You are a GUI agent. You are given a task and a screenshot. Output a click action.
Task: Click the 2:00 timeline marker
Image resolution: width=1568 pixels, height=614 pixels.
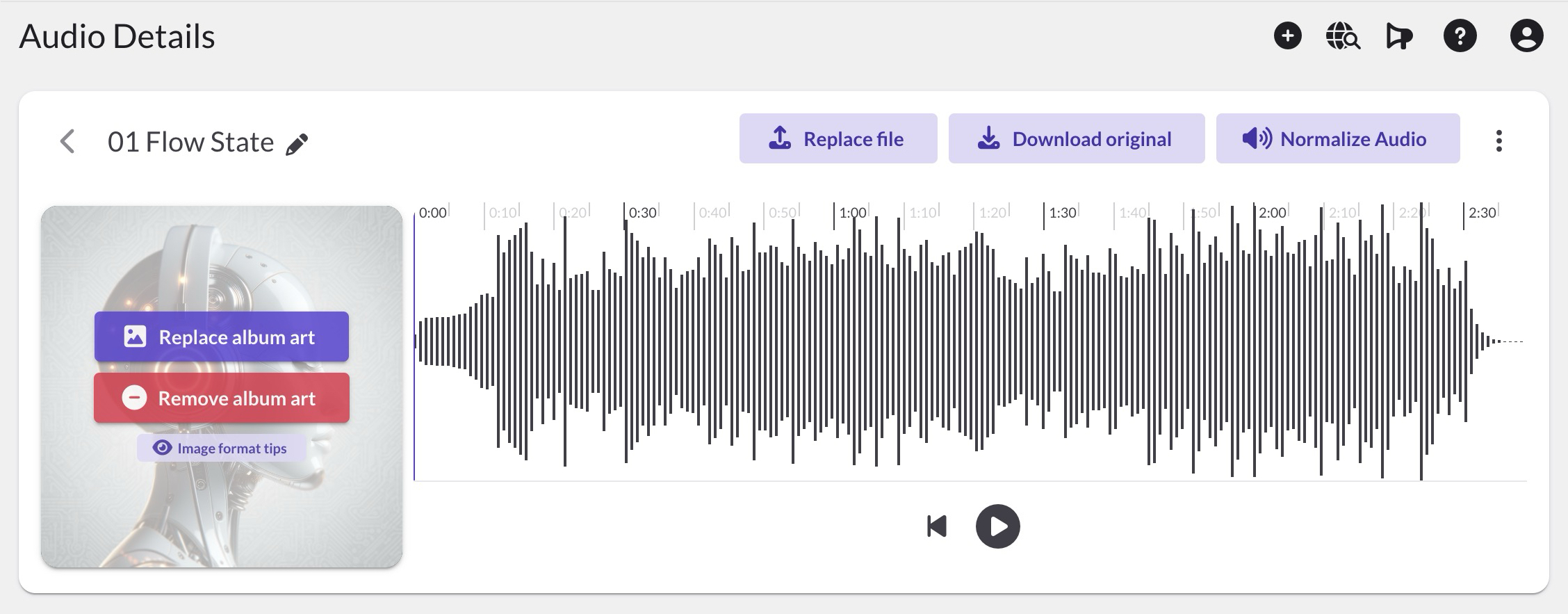coord(1272,213)
